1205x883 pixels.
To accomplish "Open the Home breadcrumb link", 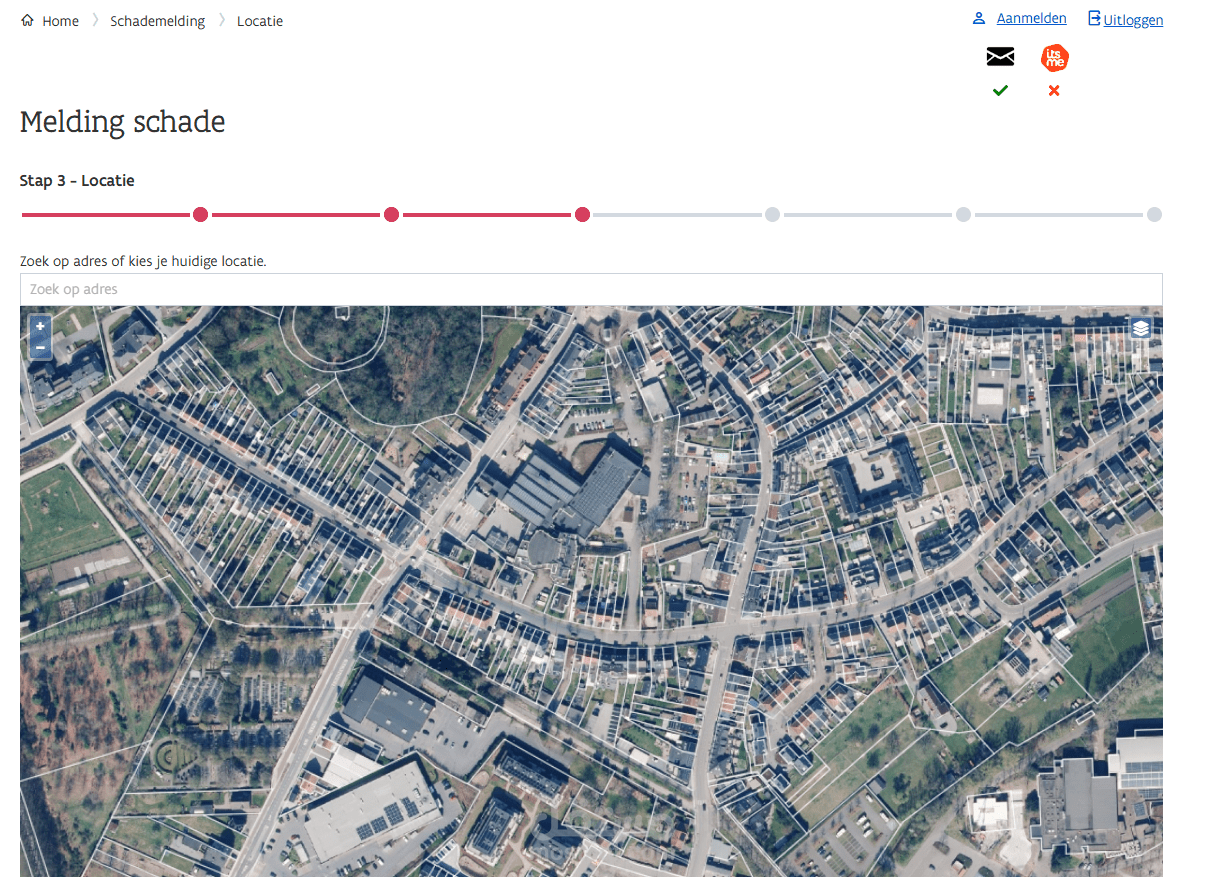I will (x=60, y=21).
